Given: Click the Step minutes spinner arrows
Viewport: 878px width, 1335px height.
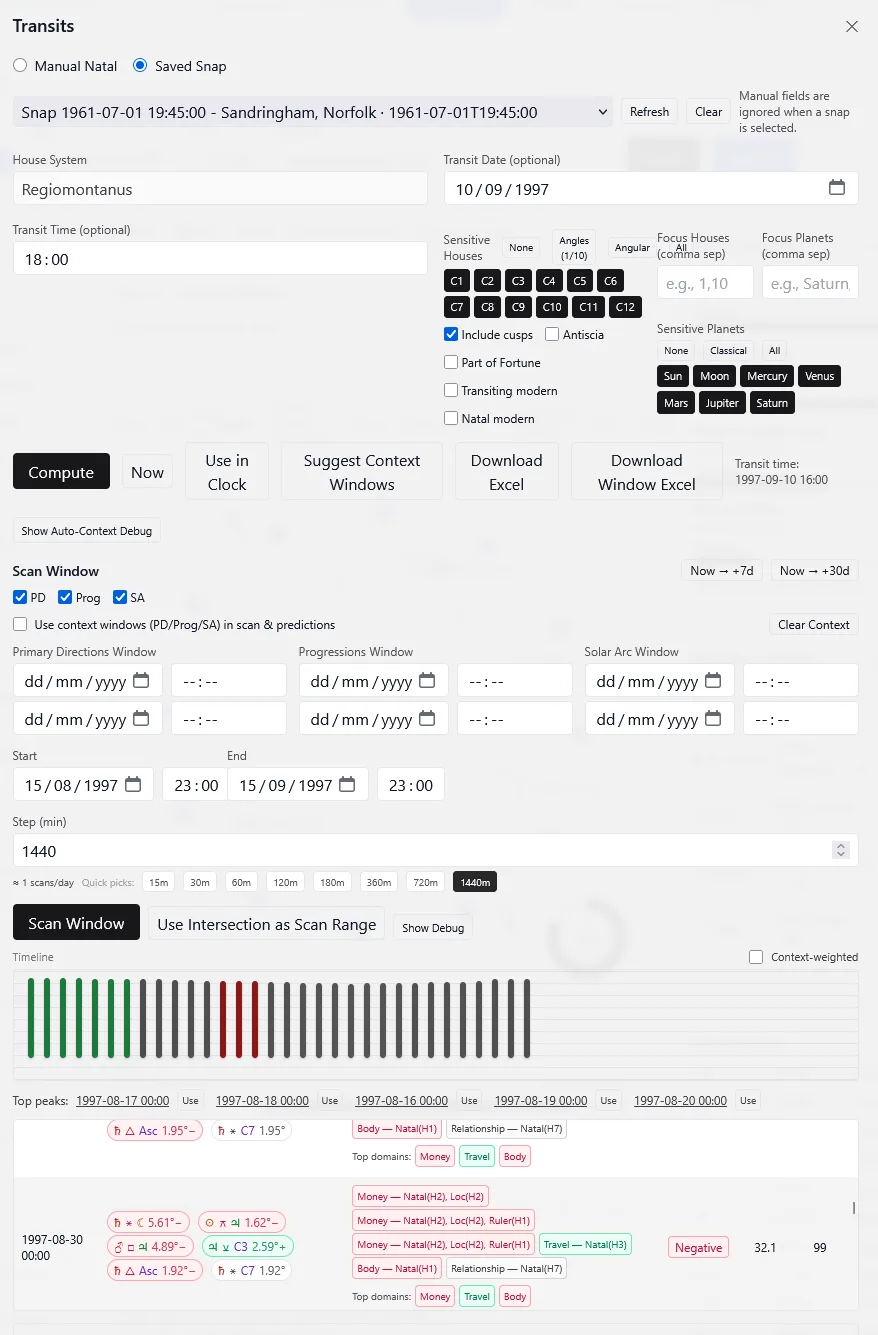Looking at the screenshot, I should click(x=841, y=850).
